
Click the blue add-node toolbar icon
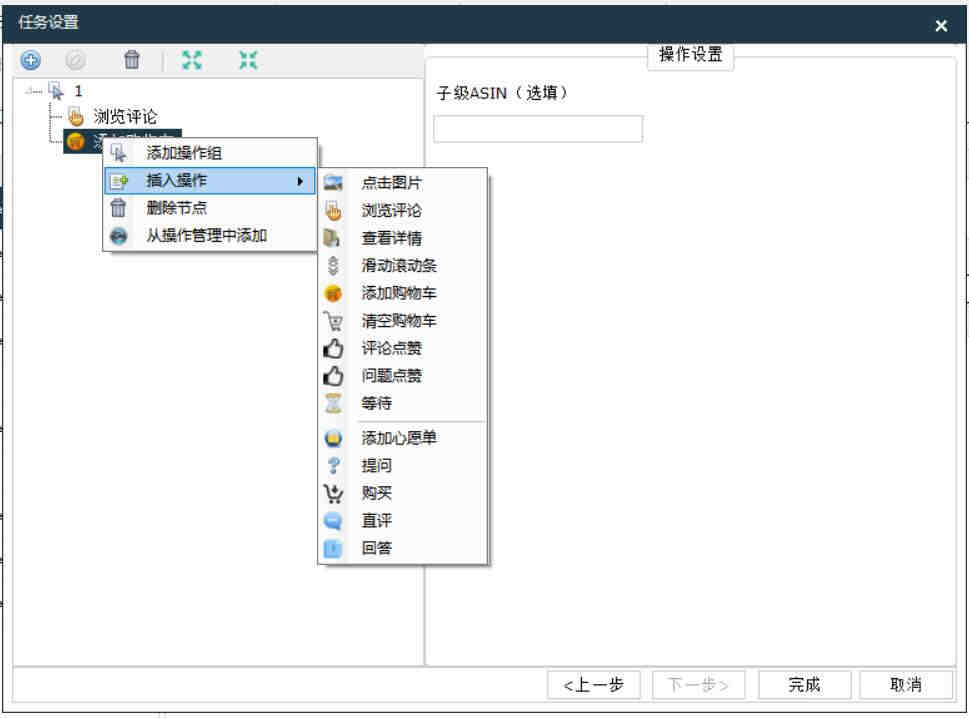[x=31, y=60]
